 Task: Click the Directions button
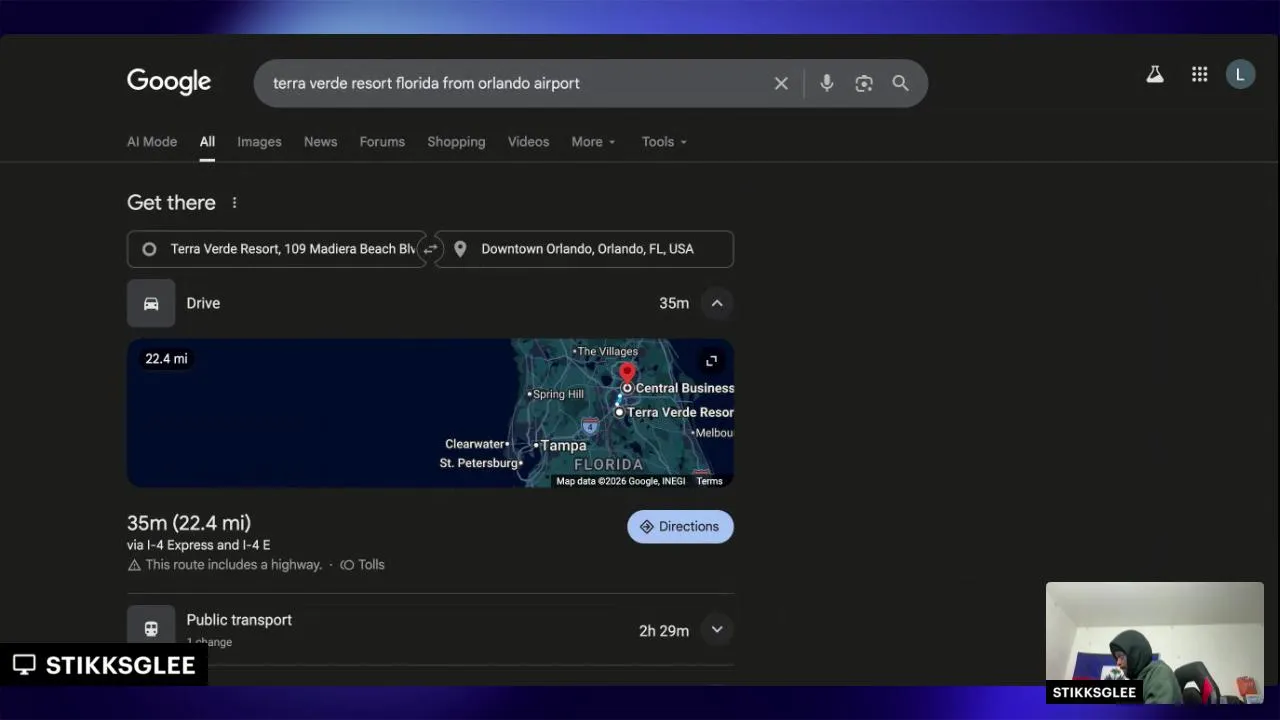click(680, 527)
